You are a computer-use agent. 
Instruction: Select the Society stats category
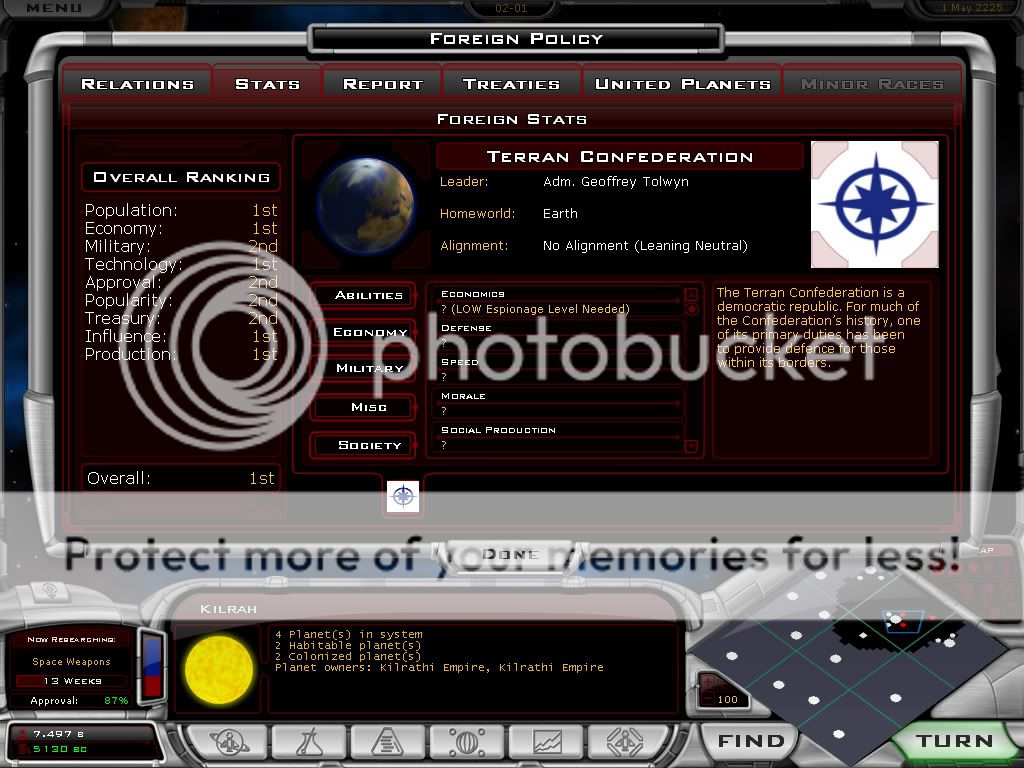click(x=369, y=445)
